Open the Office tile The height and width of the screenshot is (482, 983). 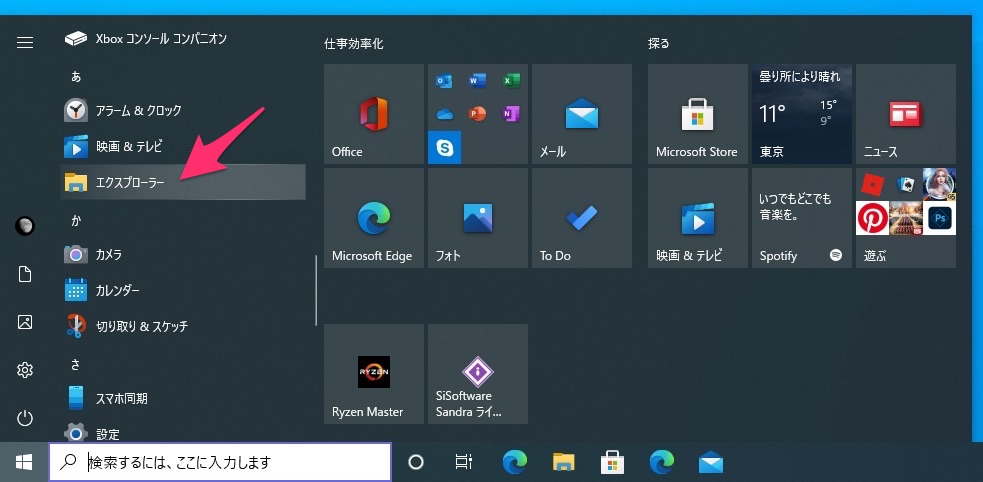pos(374,113)
